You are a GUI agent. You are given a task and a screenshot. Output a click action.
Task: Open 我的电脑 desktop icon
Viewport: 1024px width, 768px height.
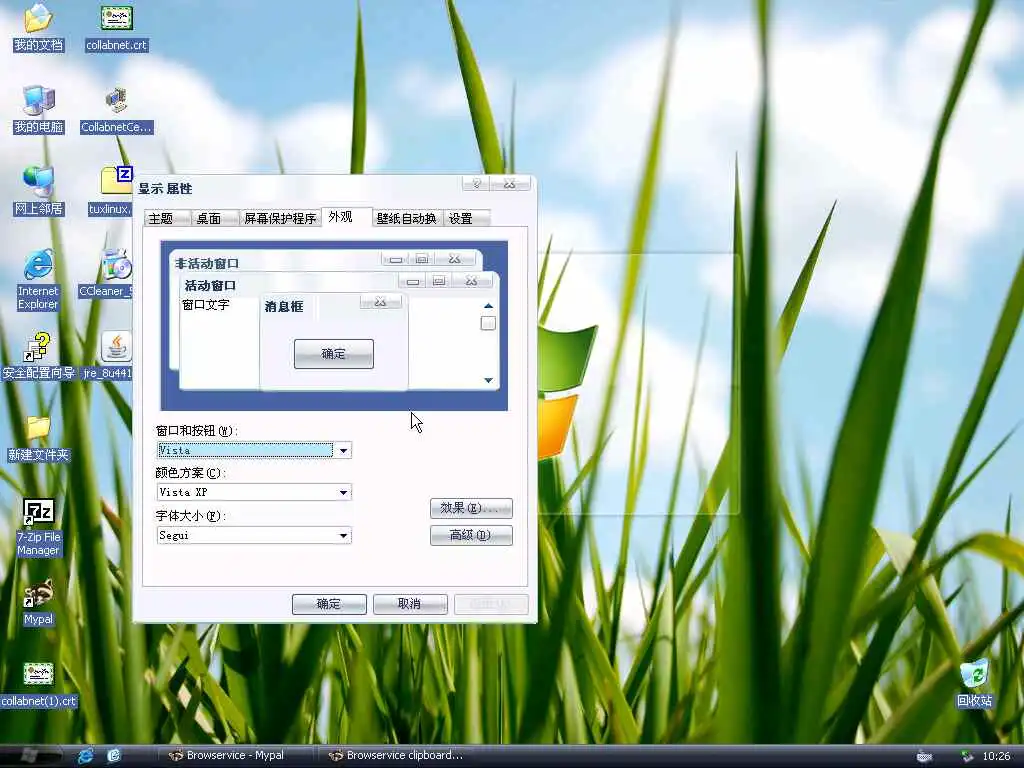coord(39,110)
